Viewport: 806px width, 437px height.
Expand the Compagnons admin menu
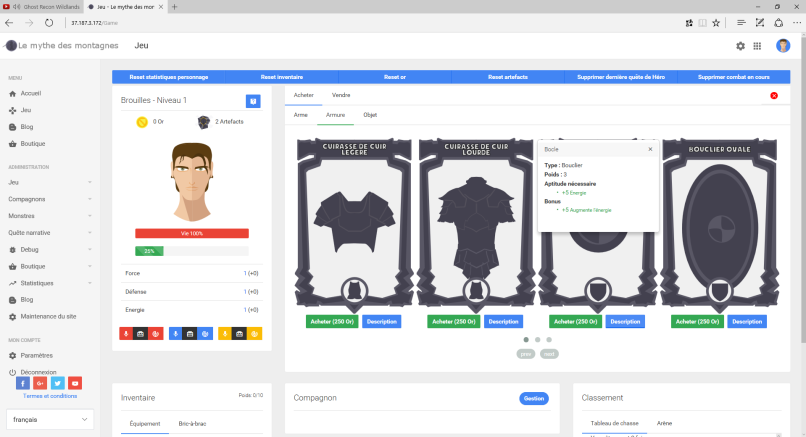[x=50, y=199]
